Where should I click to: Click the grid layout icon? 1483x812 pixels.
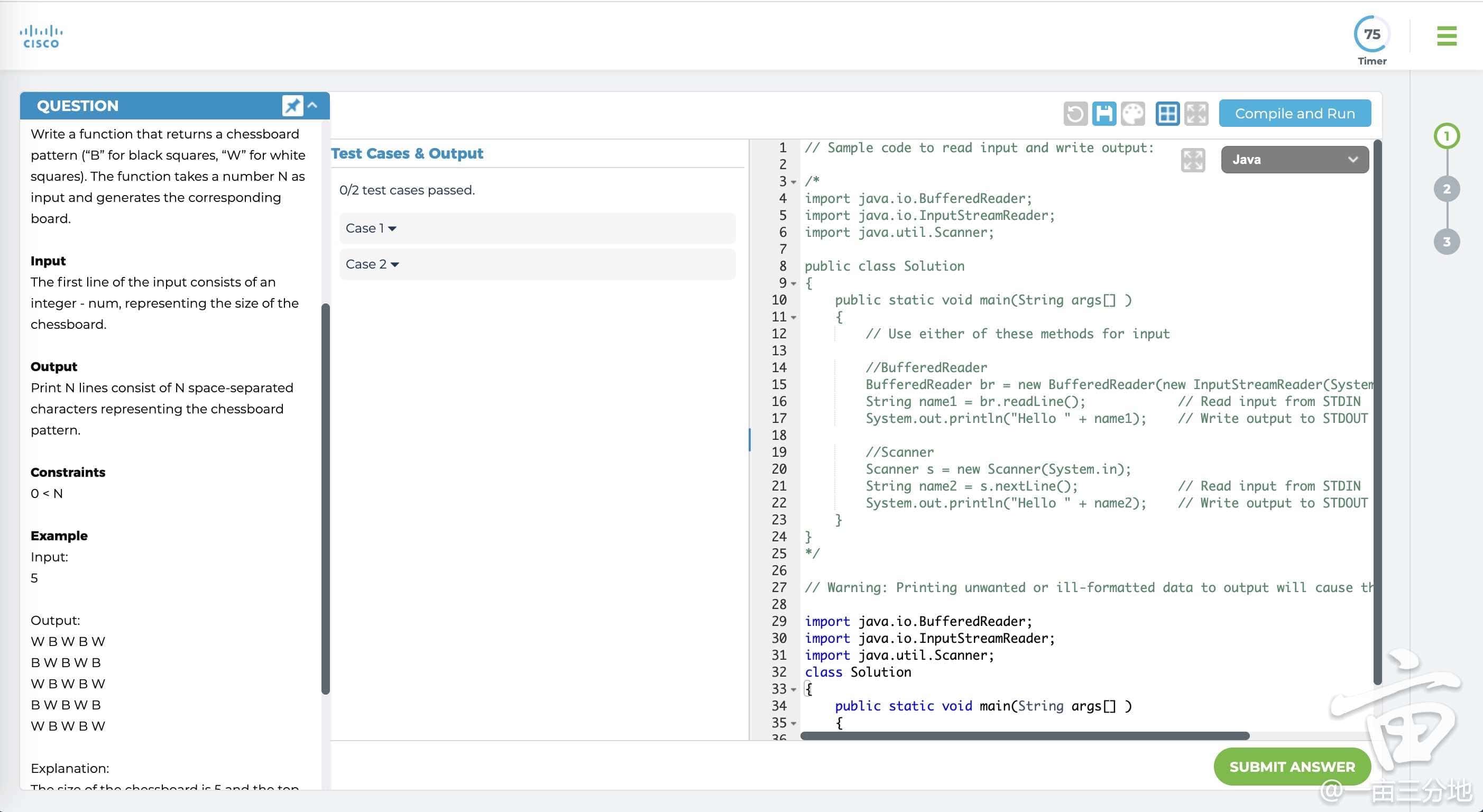(x=1167, y=113)
